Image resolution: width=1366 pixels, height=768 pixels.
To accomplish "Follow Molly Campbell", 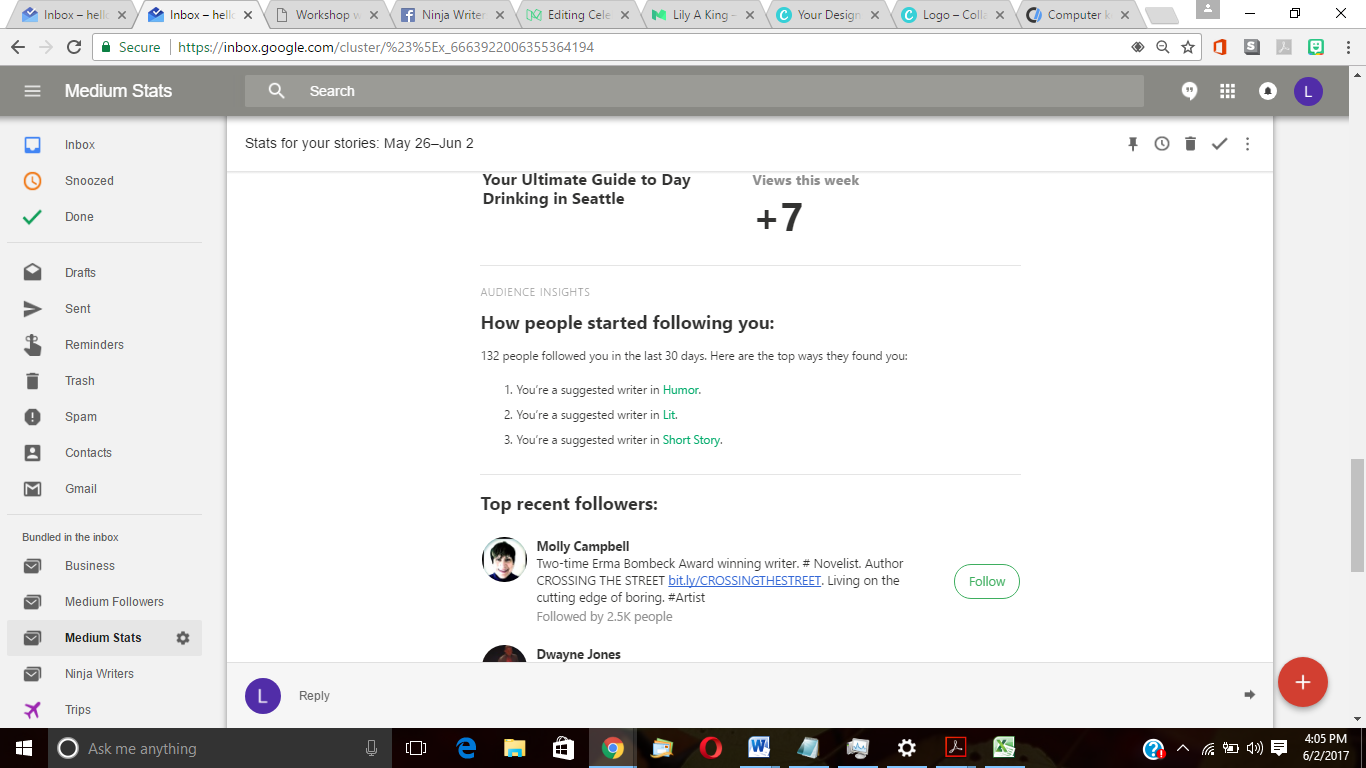I will pyautogui.click(x=987, y=582).
